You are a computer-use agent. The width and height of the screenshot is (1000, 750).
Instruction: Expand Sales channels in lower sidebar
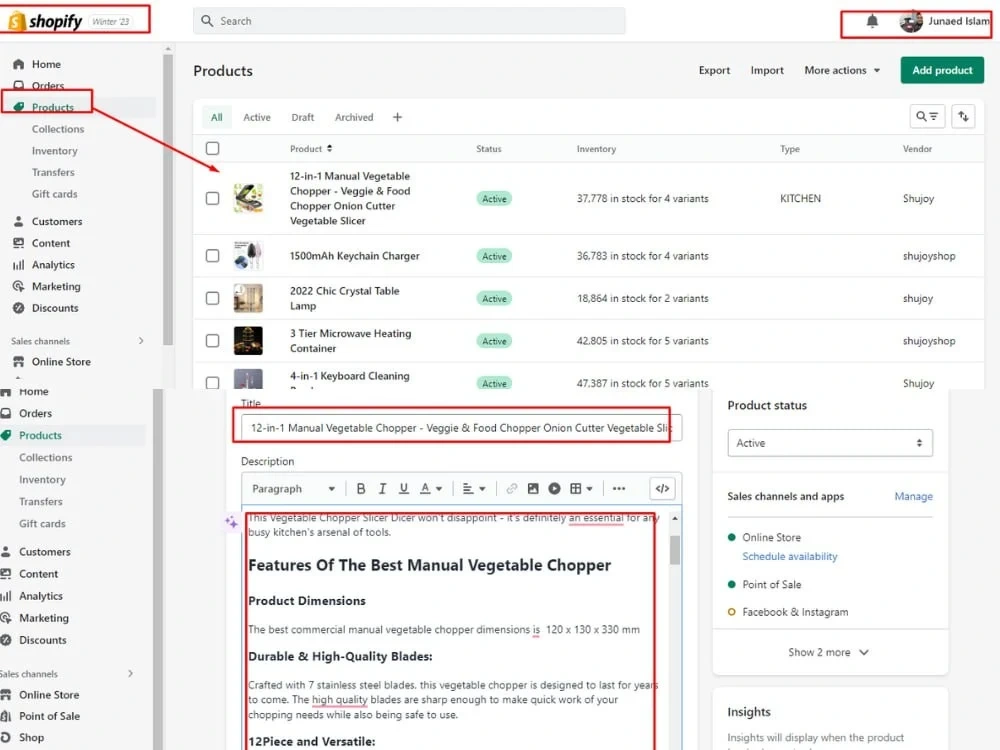[130, 673]
